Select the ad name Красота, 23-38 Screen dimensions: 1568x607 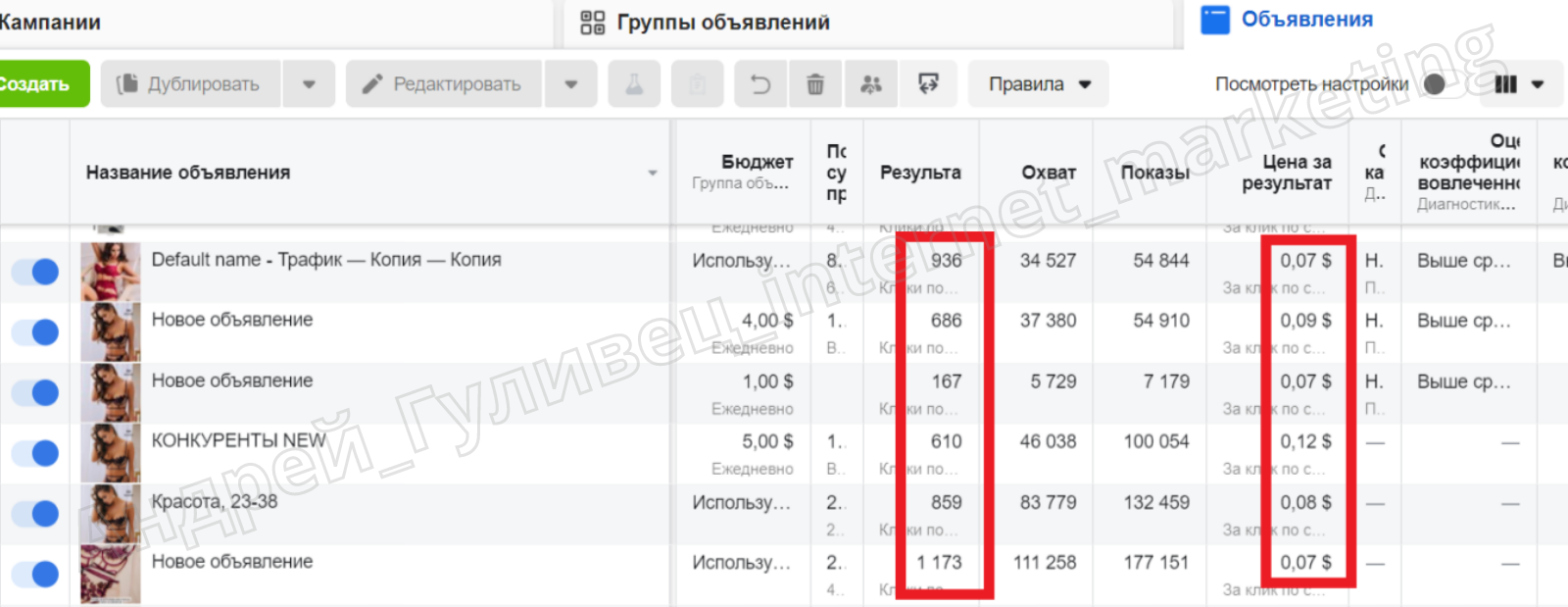click(x=215, y=502)
